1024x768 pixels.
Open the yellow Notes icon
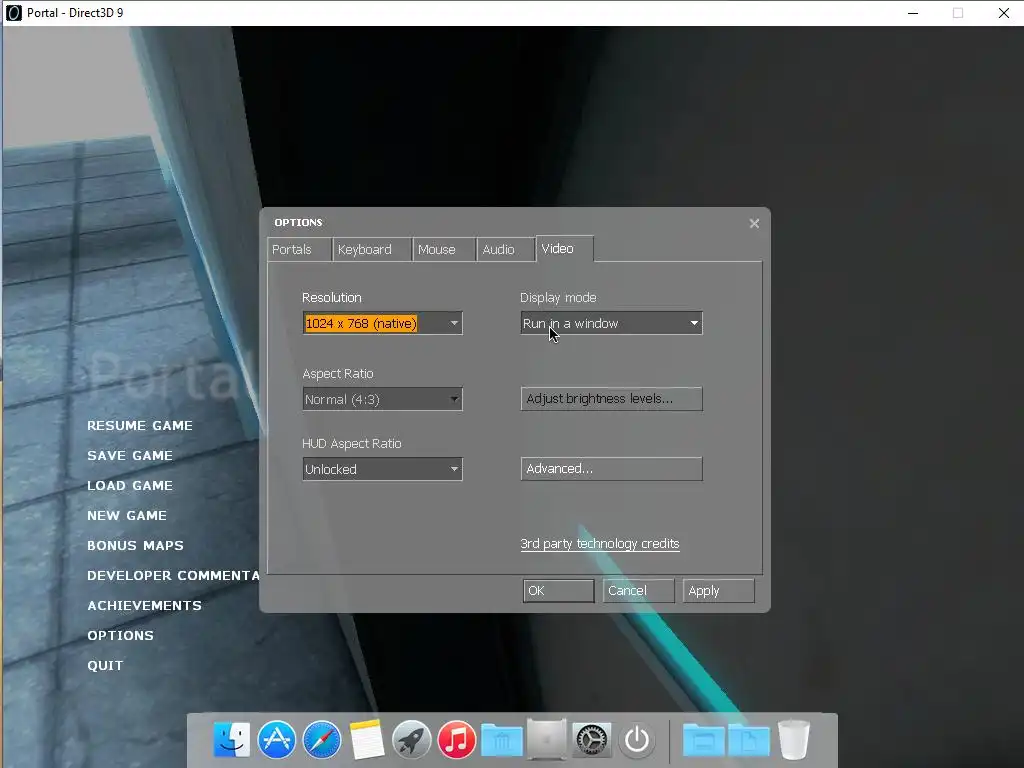click(x=366, y=740)
